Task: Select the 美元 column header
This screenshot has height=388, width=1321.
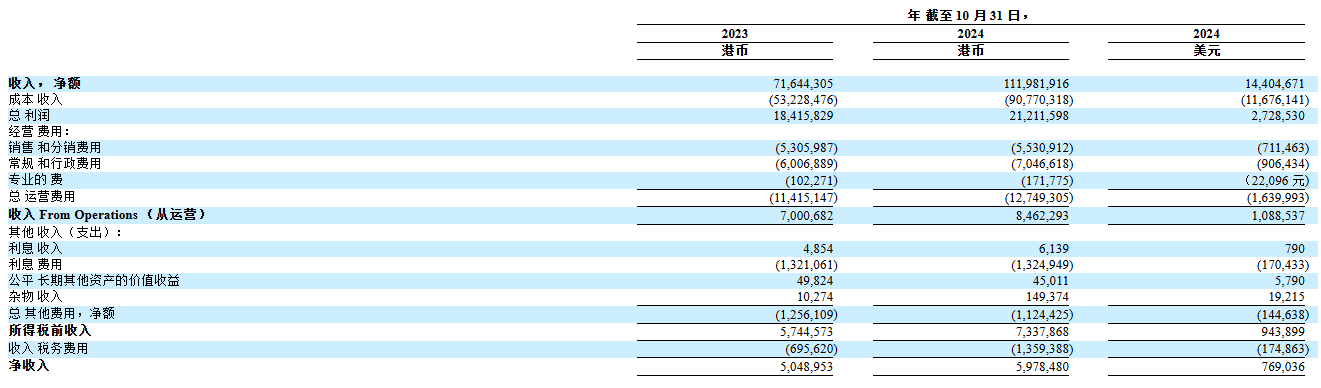Action: (x=1205, y=50)
